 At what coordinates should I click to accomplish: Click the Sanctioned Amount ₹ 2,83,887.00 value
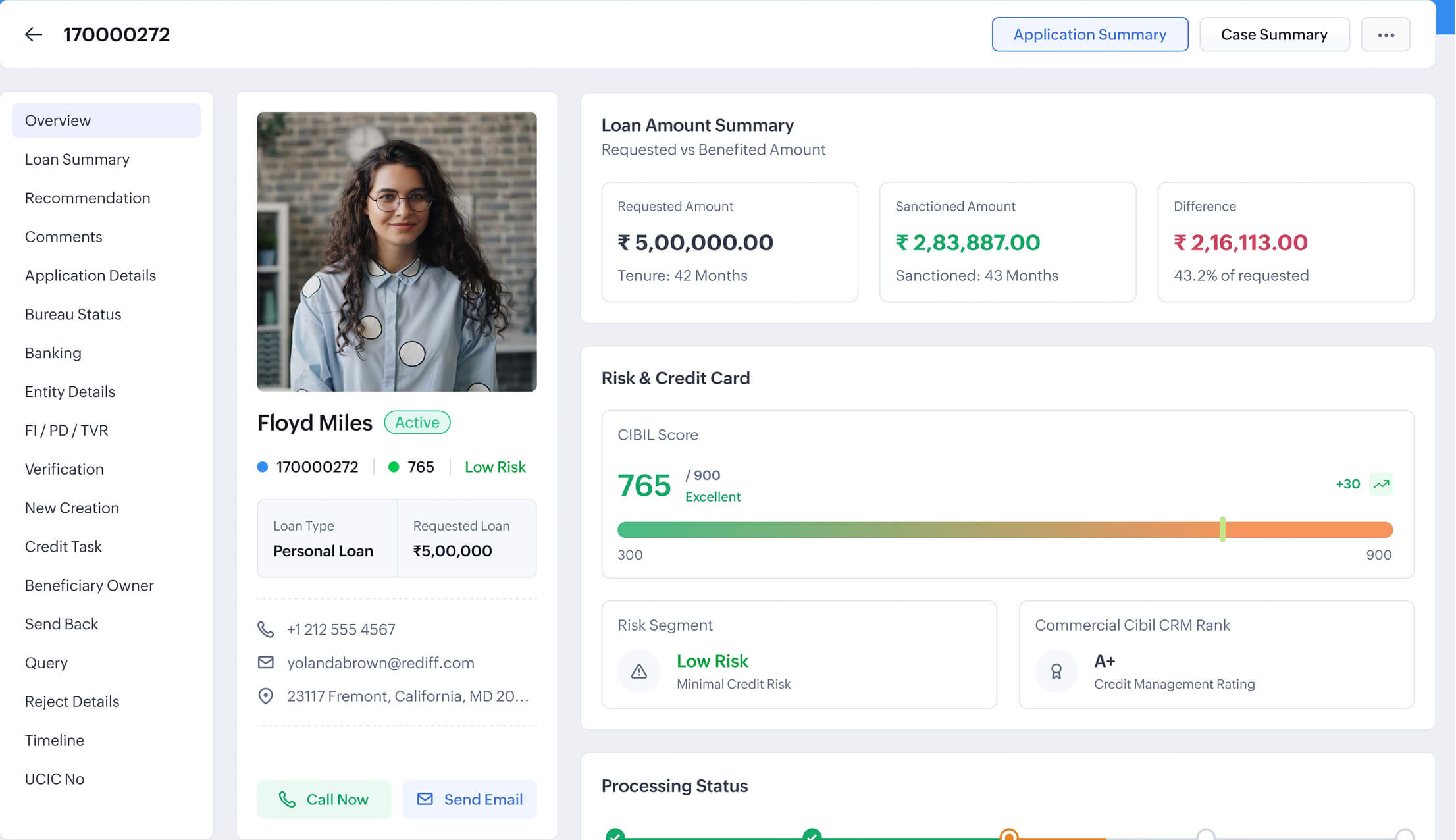pyautogui.click(x=968, y=242)
